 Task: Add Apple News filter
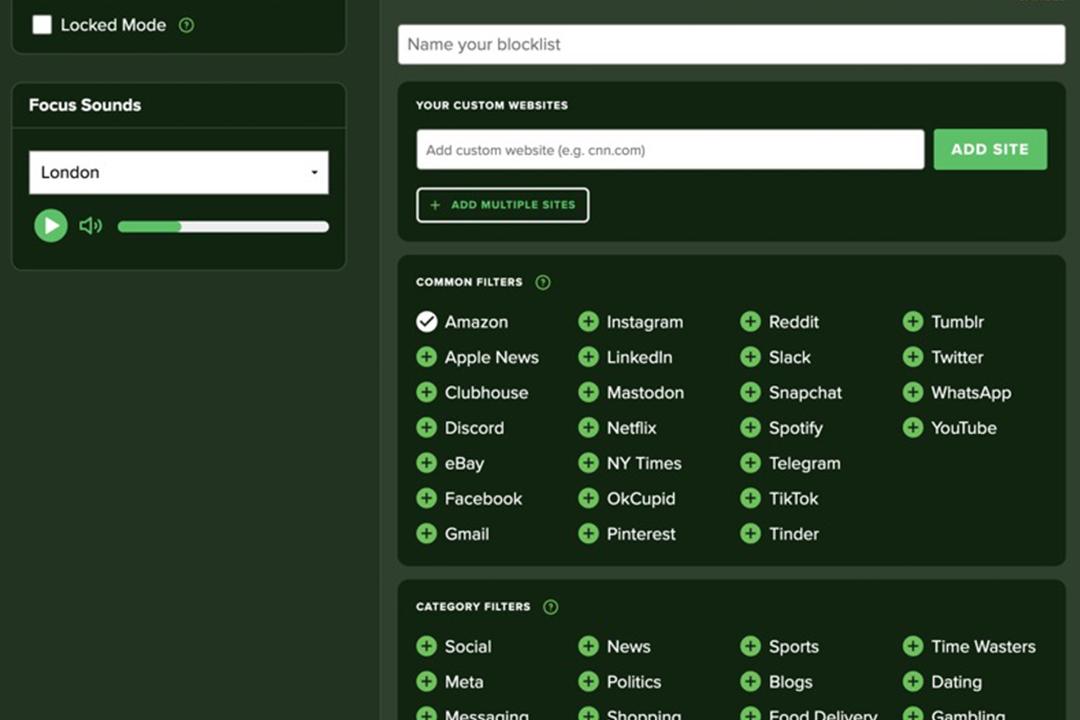426,357
